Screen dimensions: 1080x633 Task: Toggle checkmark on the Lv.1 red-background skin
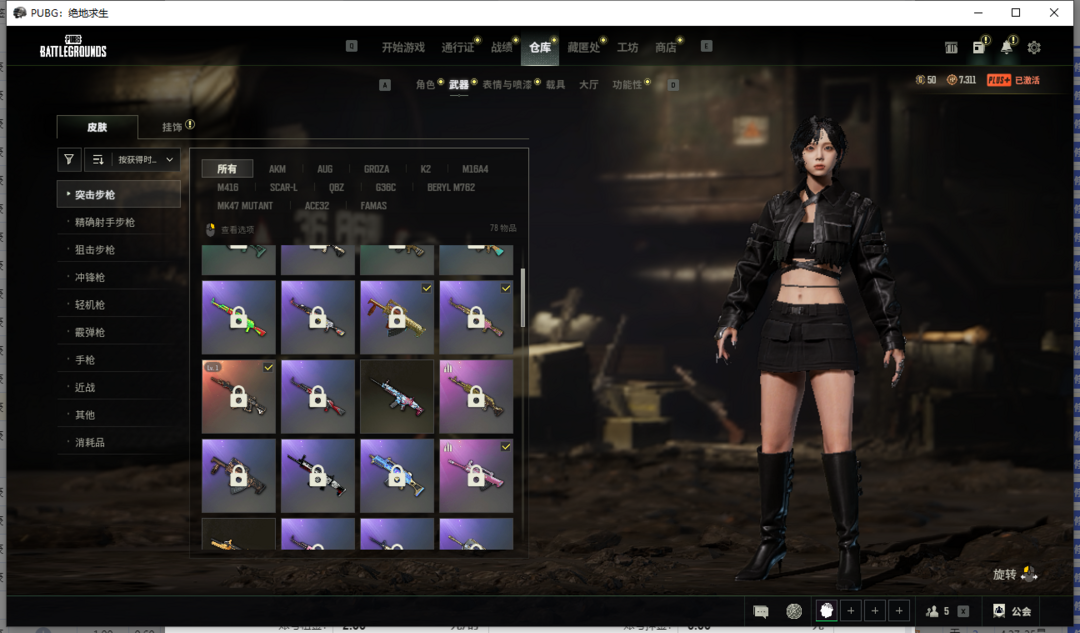[269, 367]
